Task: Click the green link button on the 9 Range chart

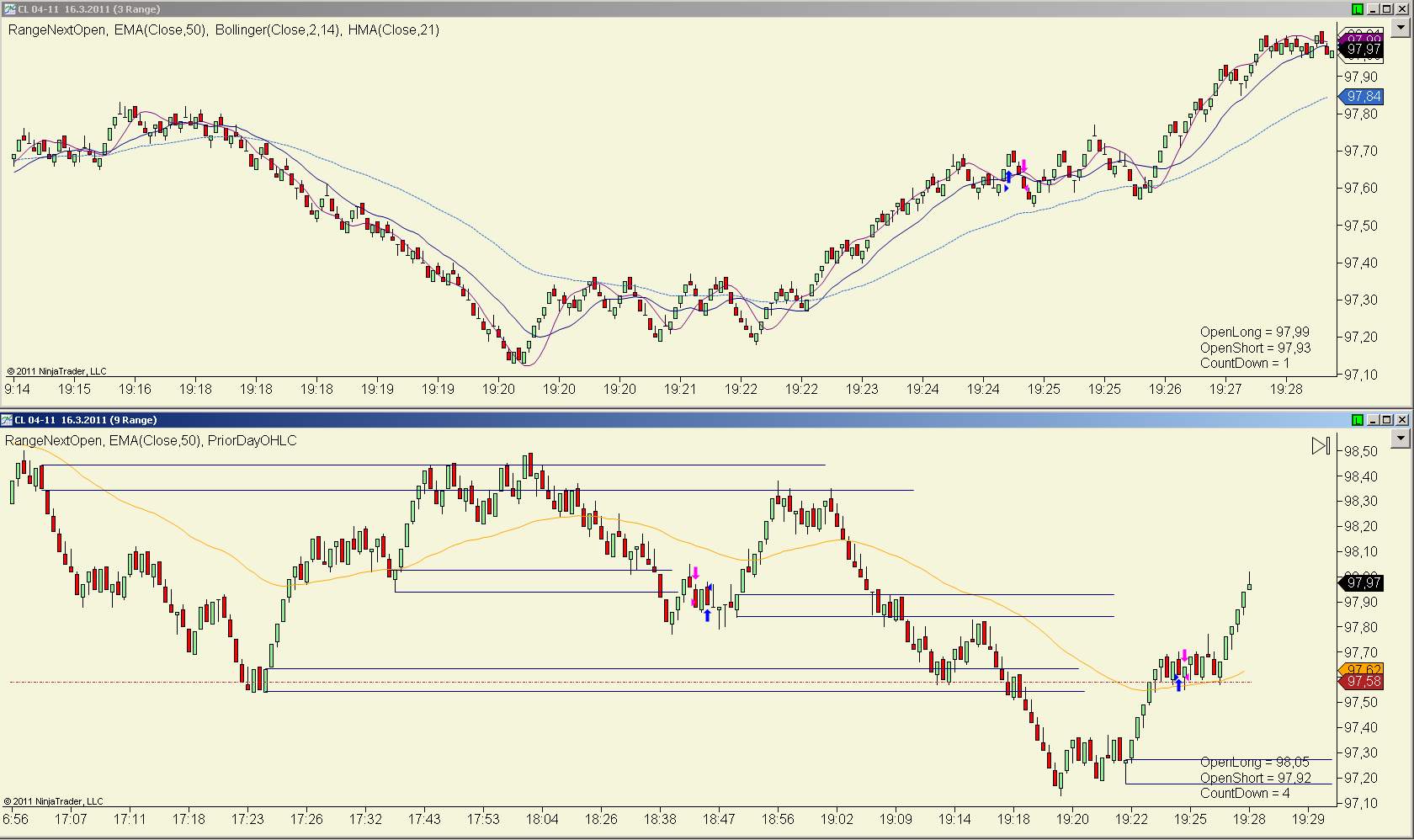Action: click(x=1358, y=420)
